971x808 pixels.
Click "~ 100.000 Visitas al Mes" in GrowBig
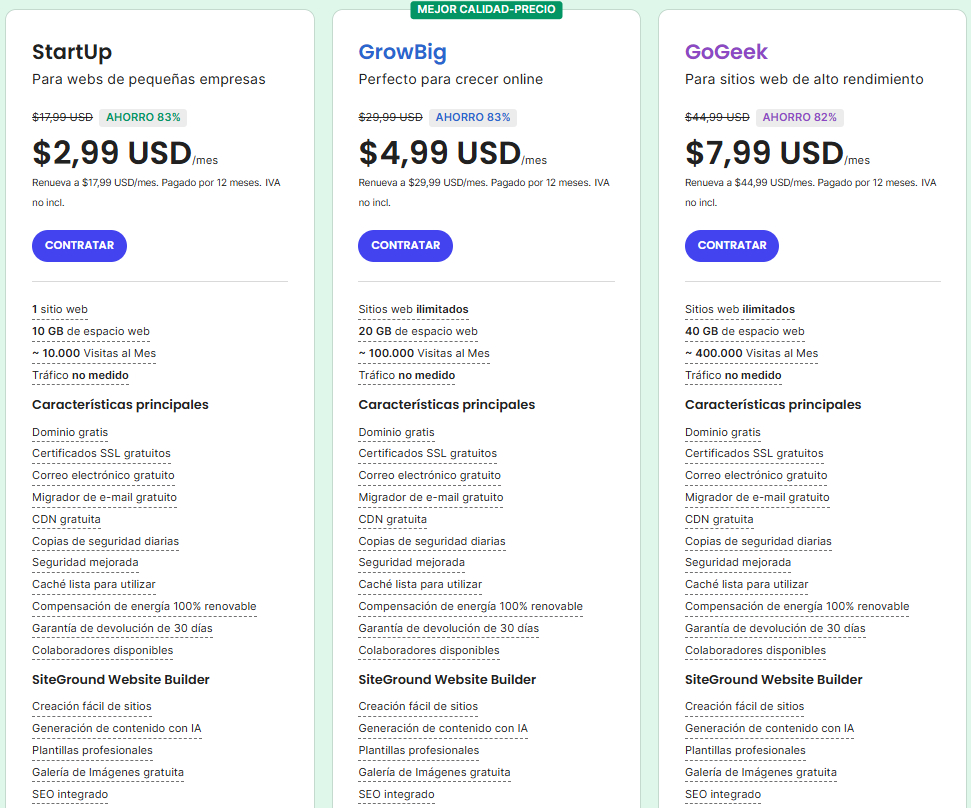[424, 353]
